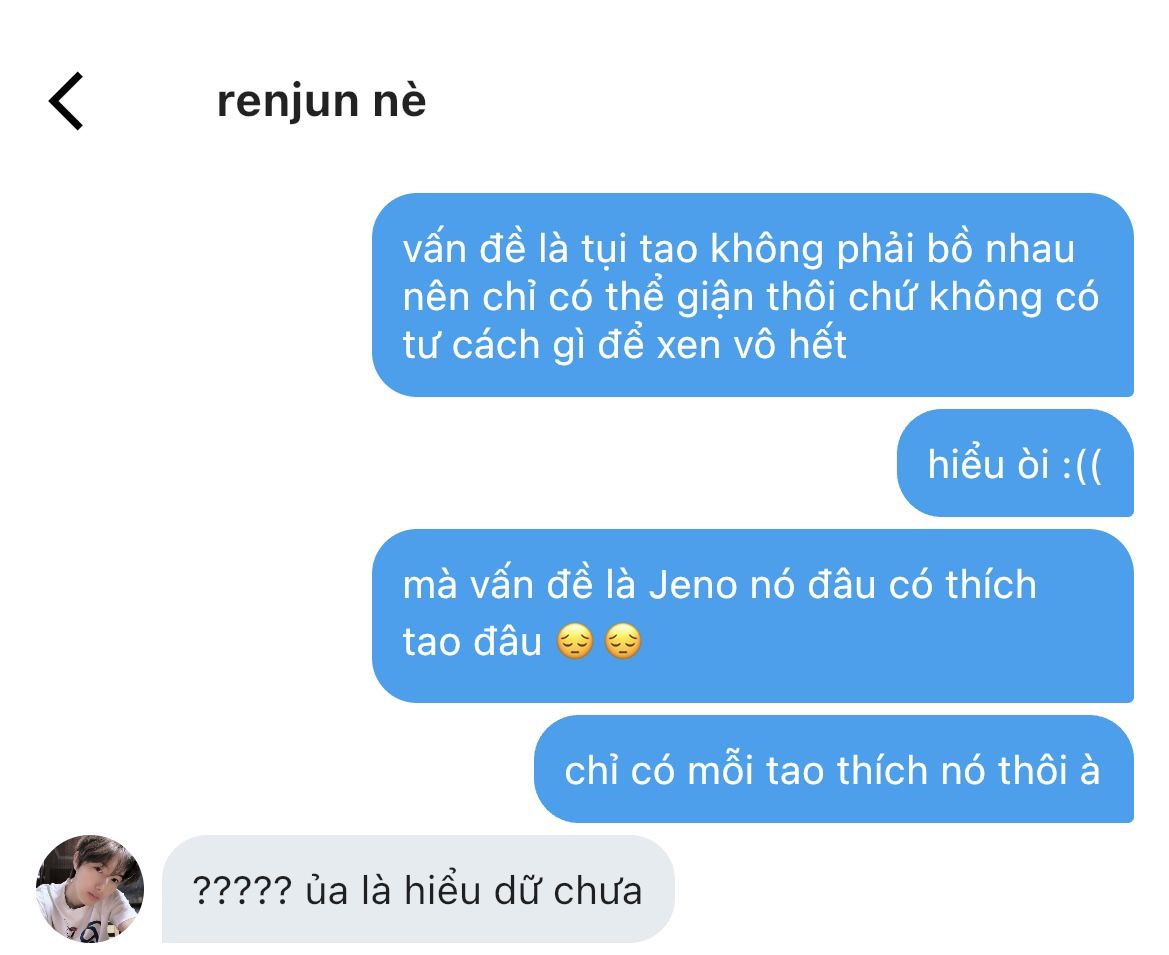The height and width of the screenshot is (955, 1169).
Task: Select the gray "ủa là hiểu dữ chưa" reply
Action: click(x=418, y=889)
